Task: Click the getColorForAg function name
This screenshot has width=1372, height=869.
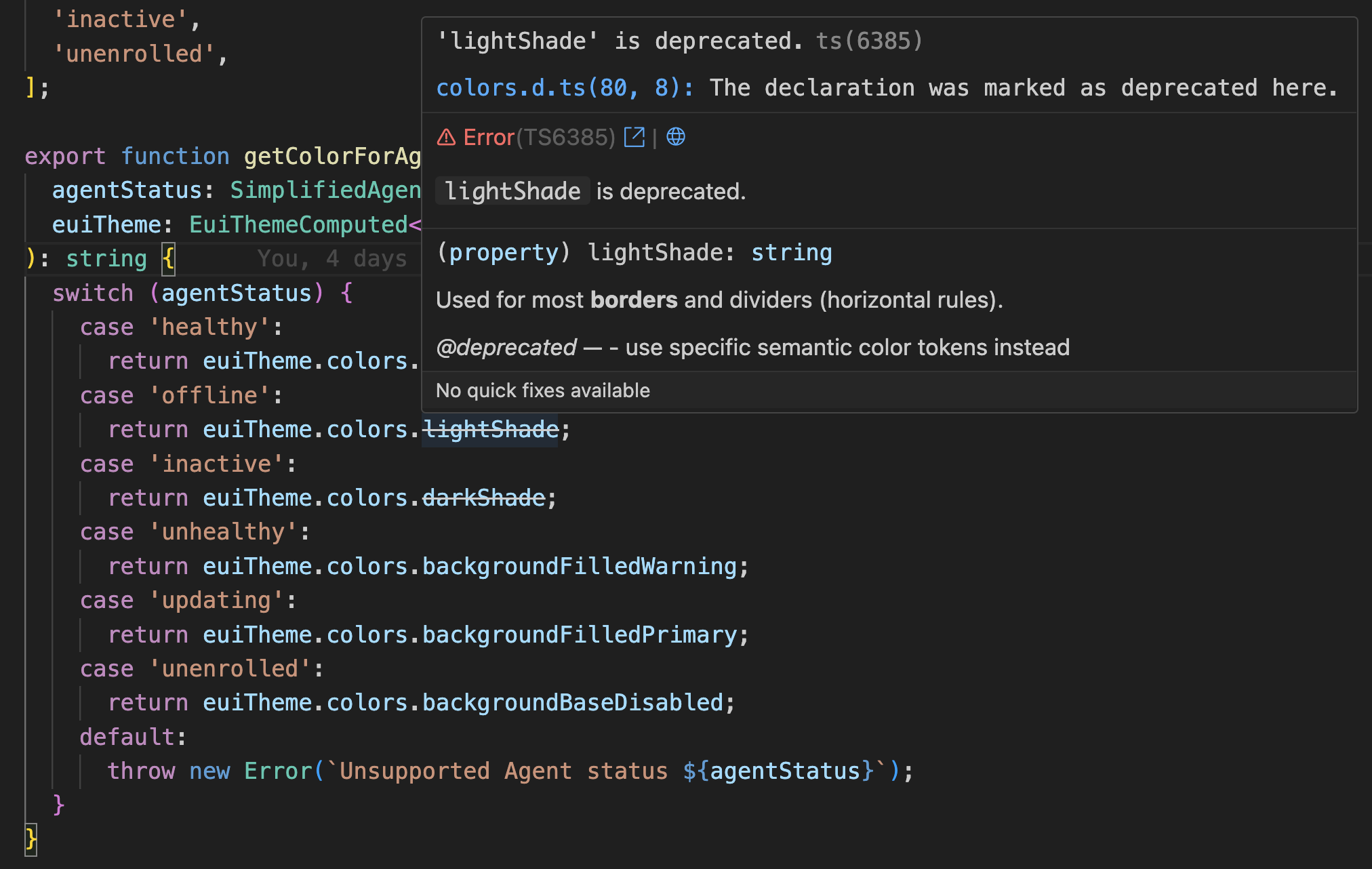Action: [332, 156]
